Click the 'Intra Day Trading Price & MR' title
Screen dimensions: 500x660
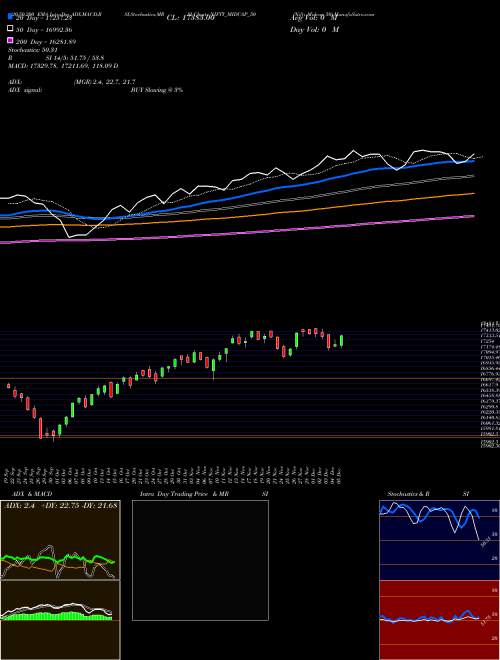click(x=185, y=494)
